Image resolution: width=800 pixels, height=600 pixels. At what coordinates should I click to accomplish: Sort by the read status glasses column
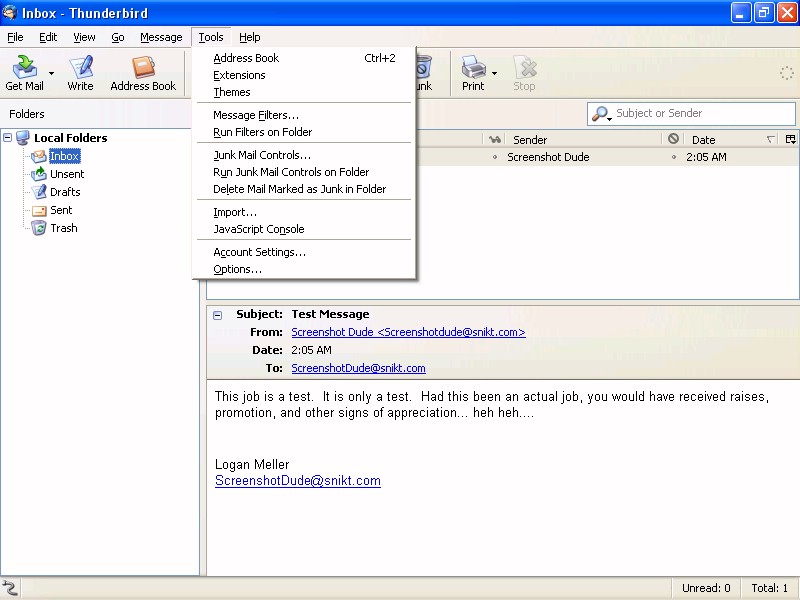[x=494, y=139]
